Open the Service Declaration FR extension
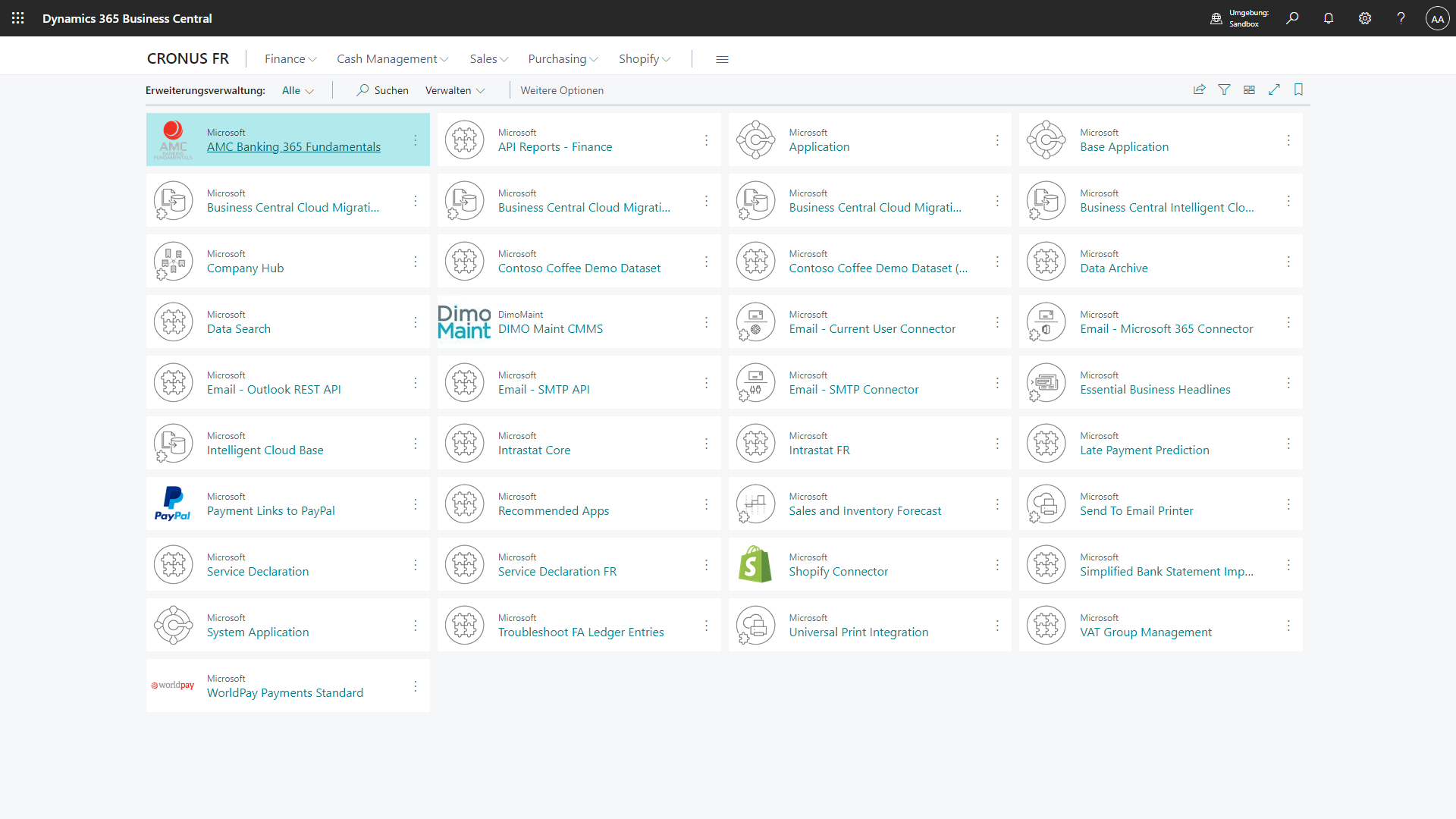 click(557, 572)
